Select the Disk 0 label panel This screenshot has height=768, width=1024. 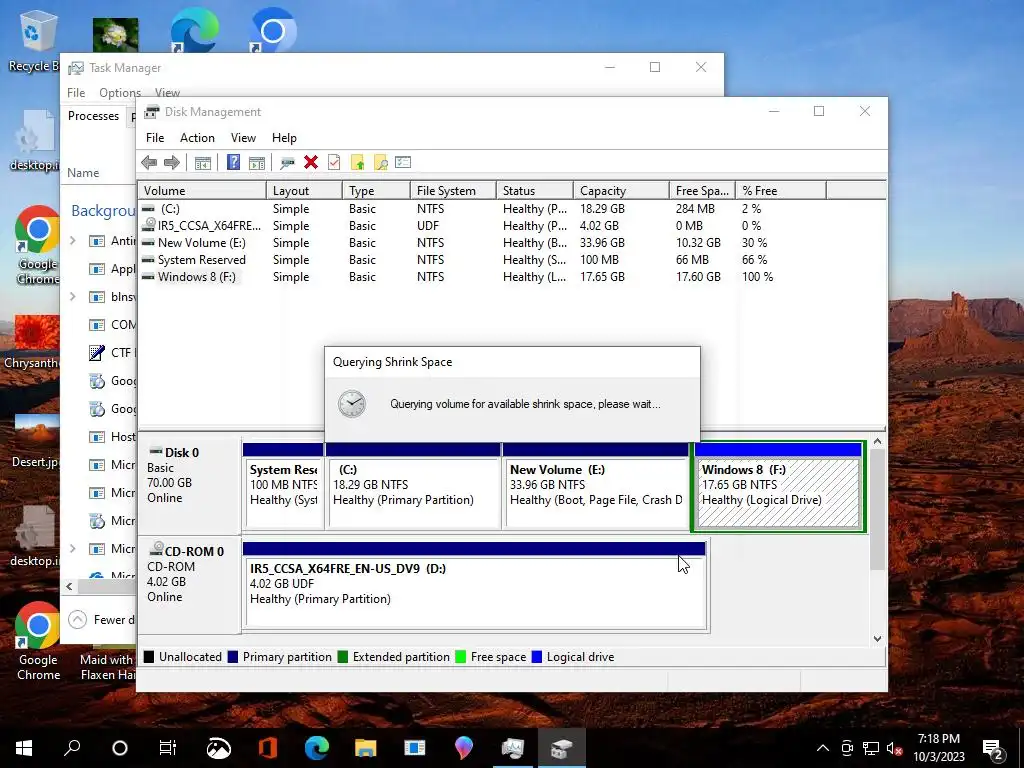tap(190, 486)
